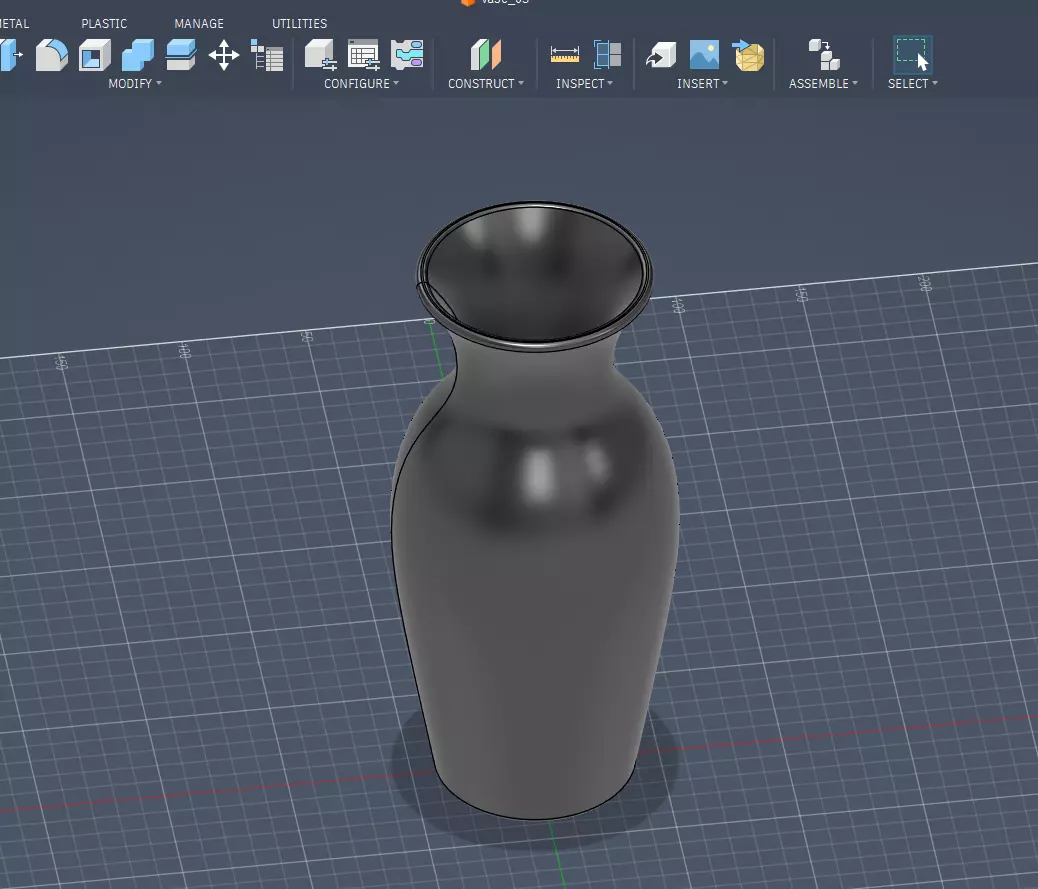The width and height of the screenshot is (1038, 889).
Task: Activate the Select window tool
Action: 912,55
